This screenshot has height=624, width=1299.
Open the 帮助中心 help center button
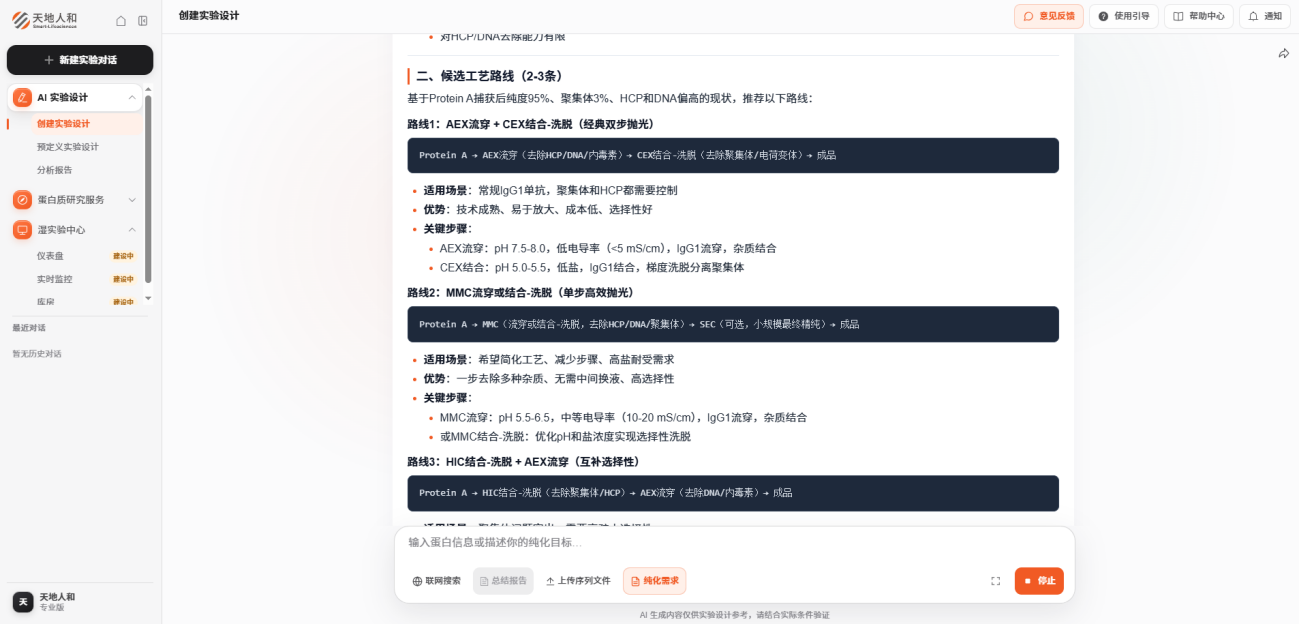click(x=1199, y=16)
